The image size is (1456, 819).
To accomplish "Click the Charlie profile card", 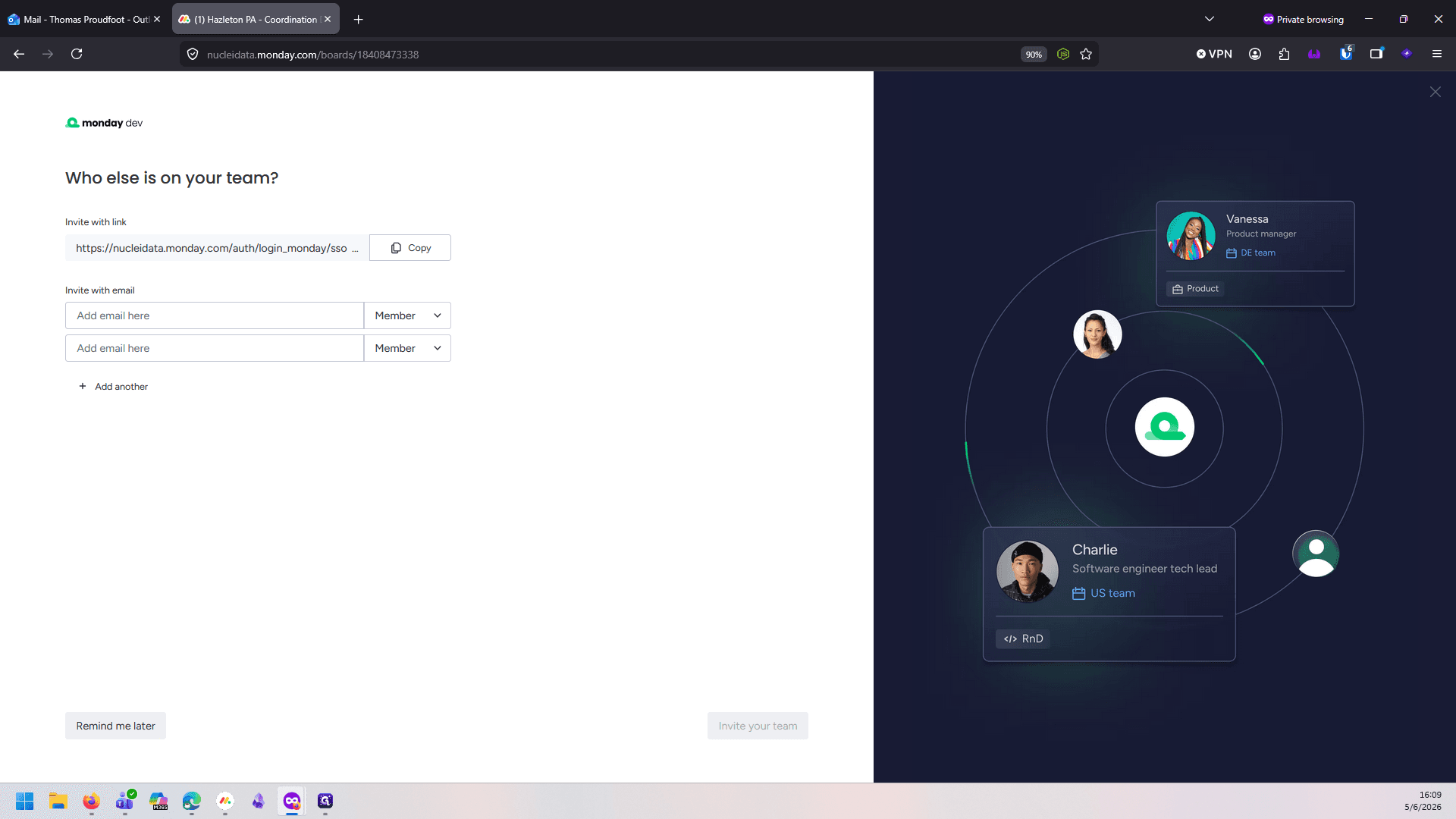I will (1109, 594).
